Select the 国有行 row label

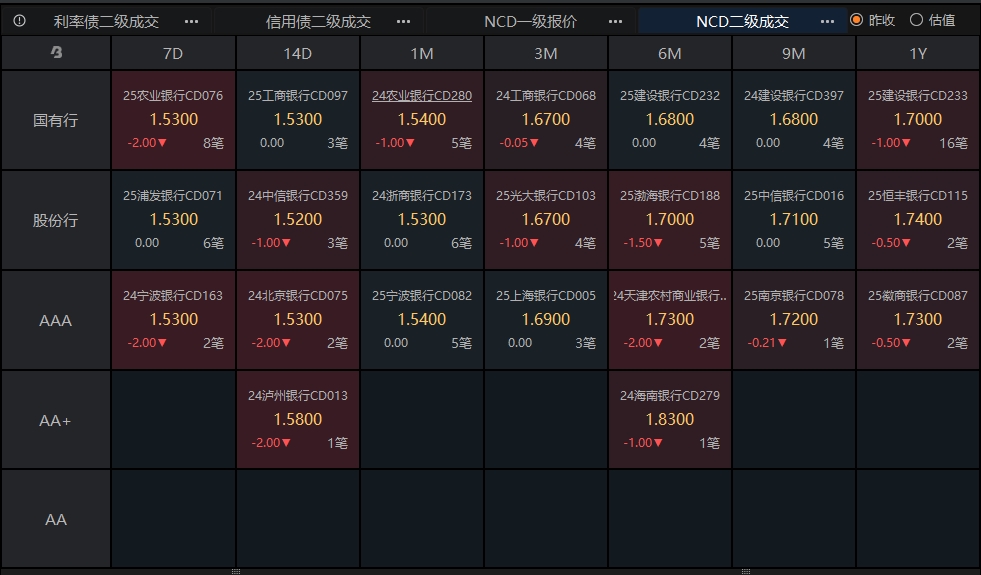pyautogui.click(x=56, y=120)
